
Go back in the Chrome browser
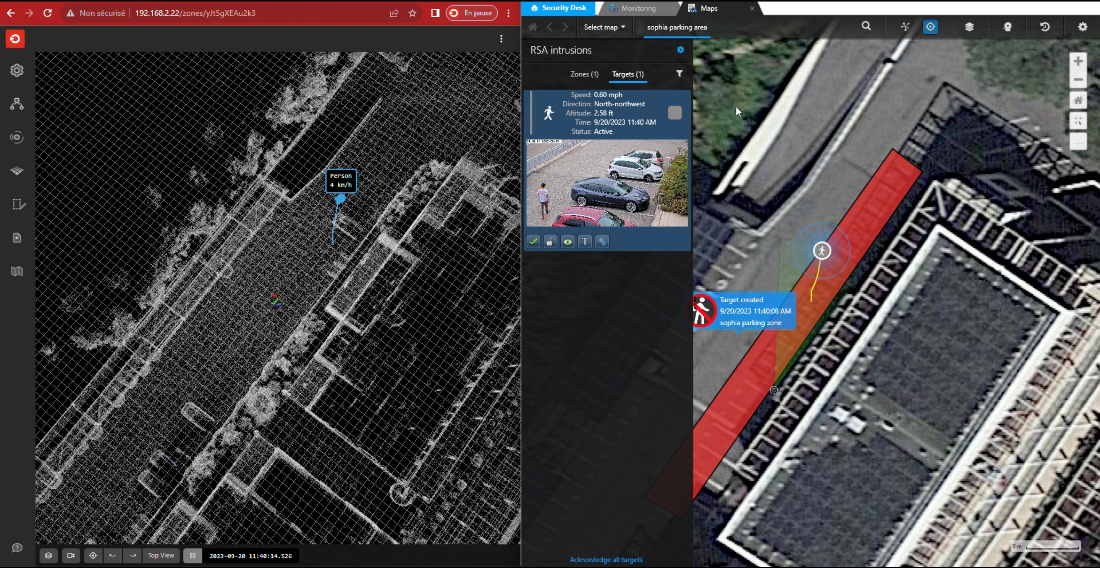click(x=11, y=13)
